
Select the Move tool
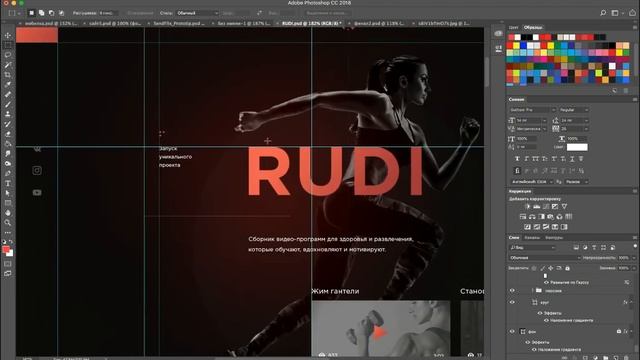click(x=8, y=36)
